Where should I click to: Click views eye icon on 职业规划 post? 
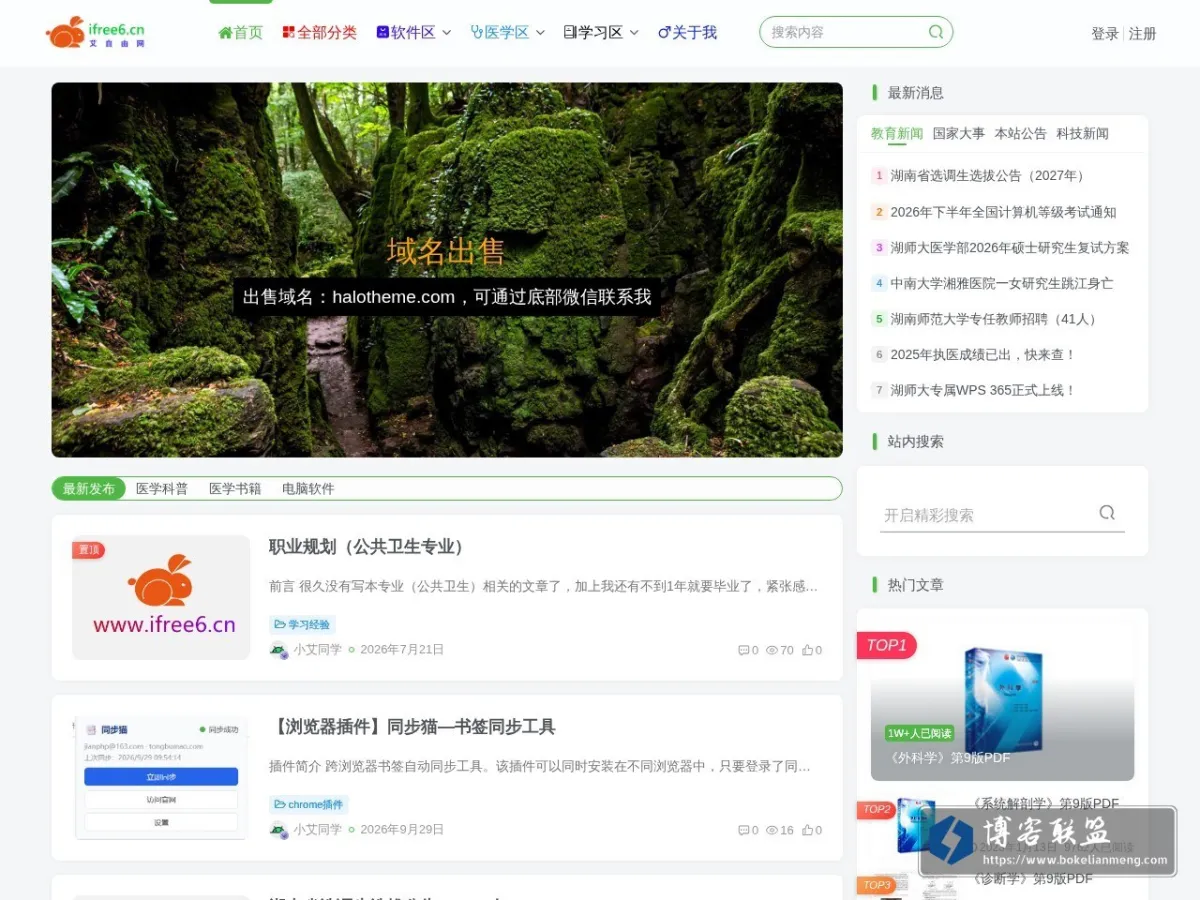tap(772, 650)
